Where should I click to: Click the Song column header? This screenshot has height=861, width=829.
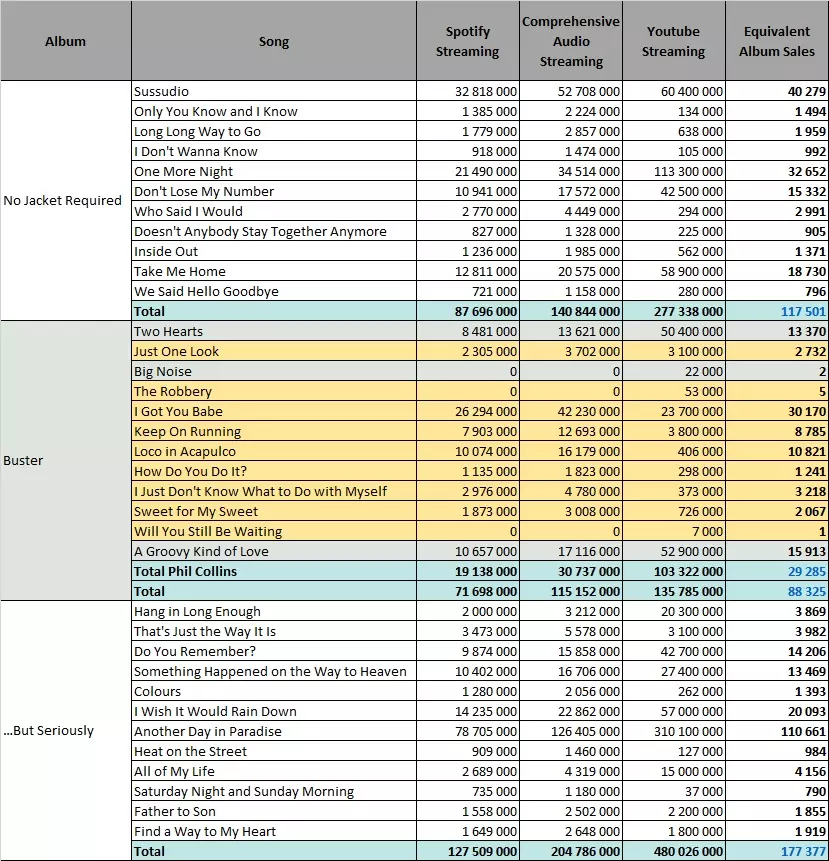(274, 41)
